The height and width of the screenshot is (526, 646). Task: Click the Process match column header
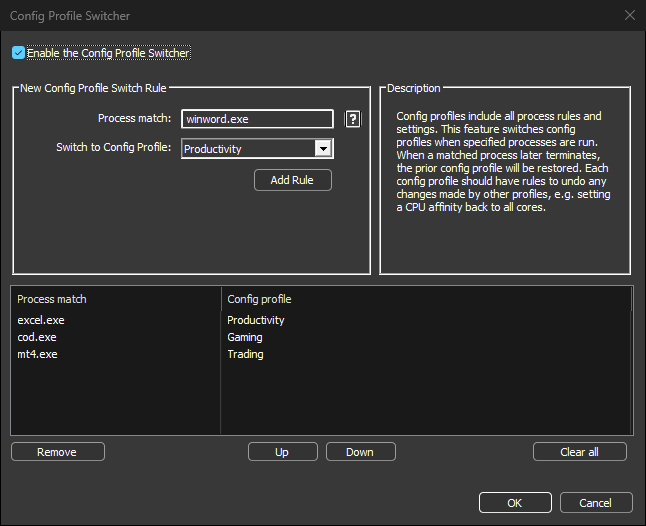[x=116, y=299]
